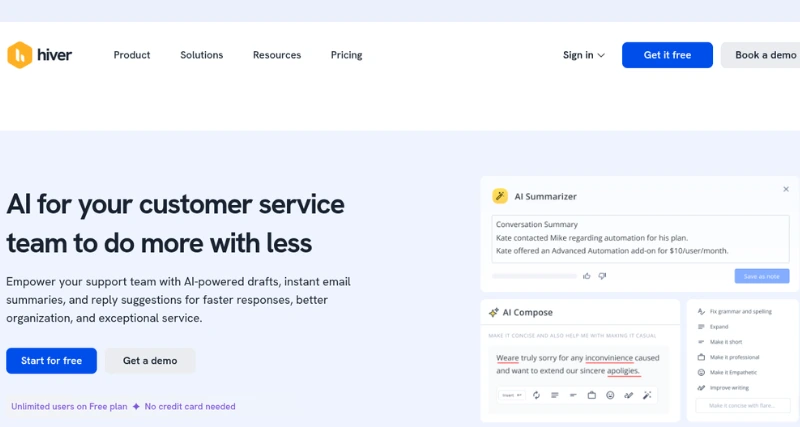The image size is (800, 427).
Task: Click the magic wand icon in compose toolbar
Action: pyautogui.click(x=647, y=395)
